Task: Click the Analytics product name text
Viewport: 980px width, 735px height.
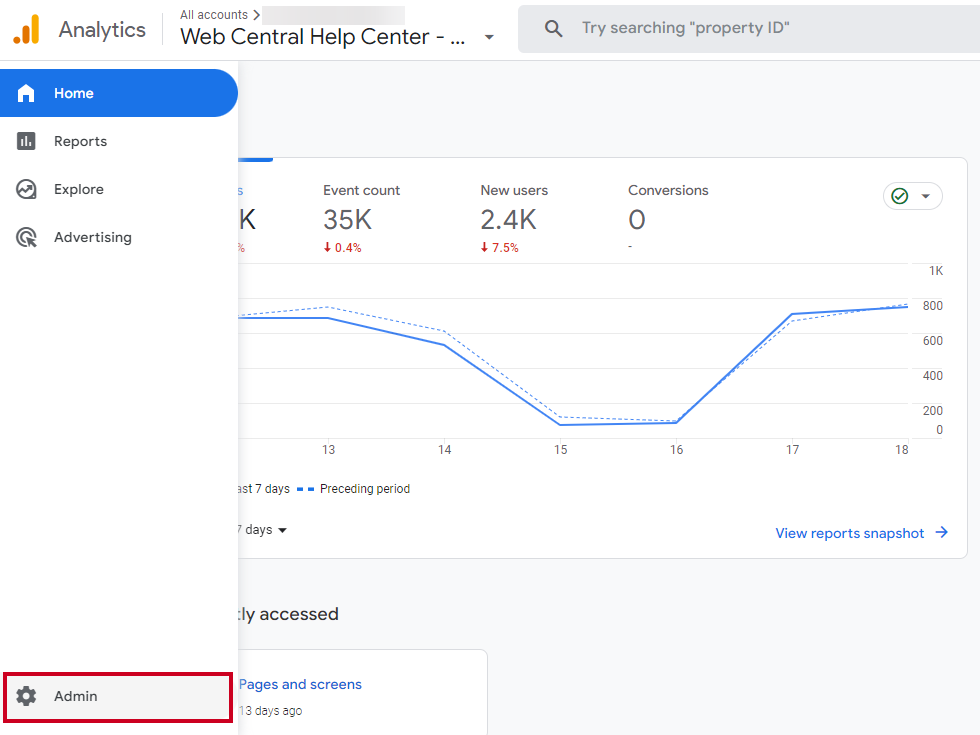Action: [x=102, y=30]
